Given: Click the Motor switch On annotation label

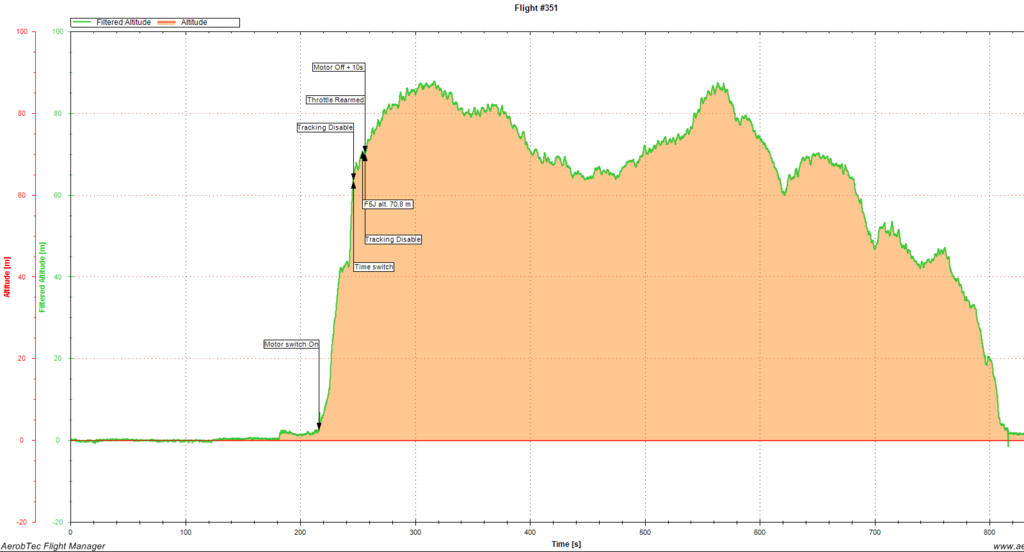Looking at the screenshot, I should click(x=291, y=344).
